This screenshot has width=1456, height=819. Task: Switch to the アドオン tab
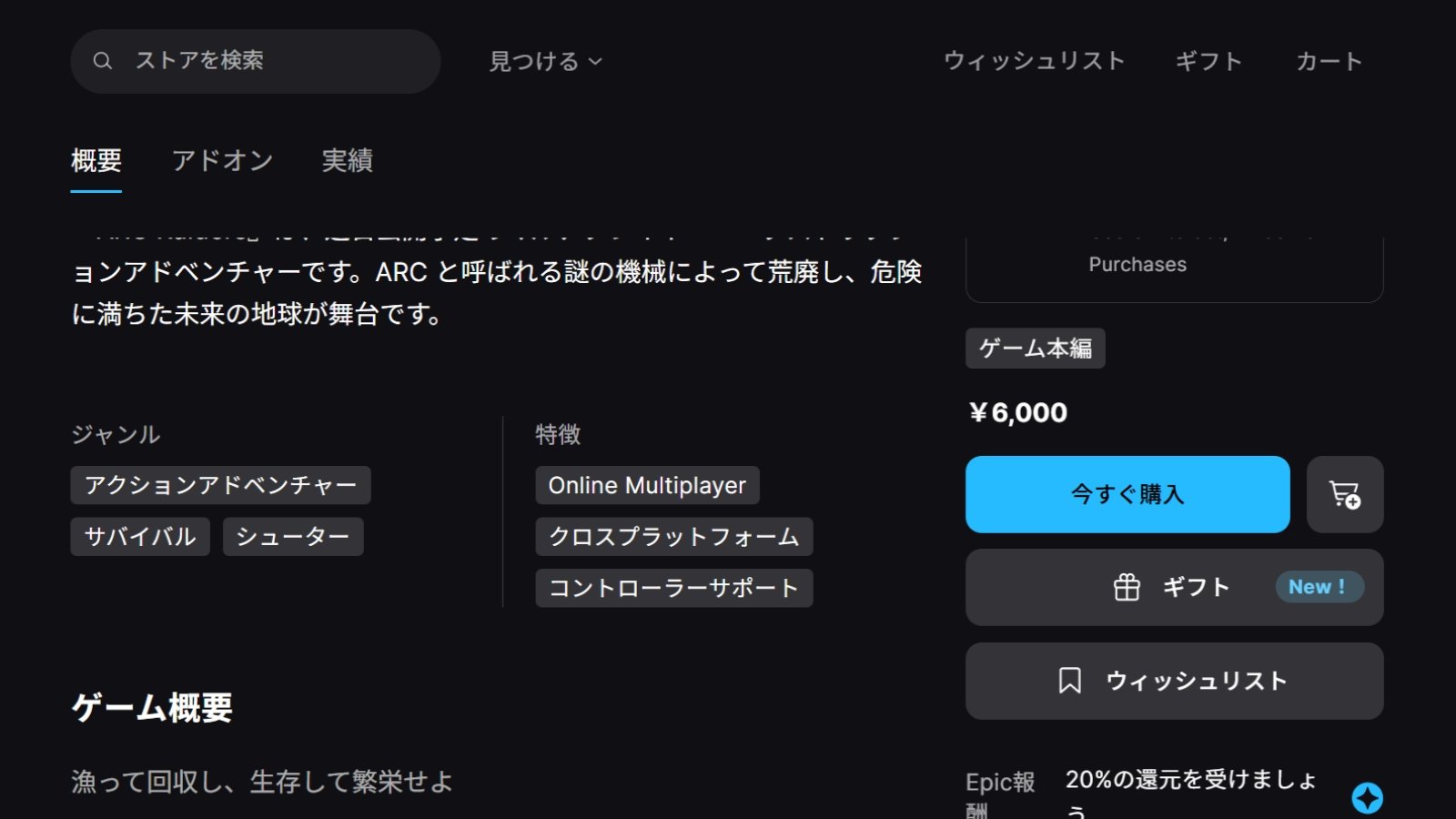(222, 161)
